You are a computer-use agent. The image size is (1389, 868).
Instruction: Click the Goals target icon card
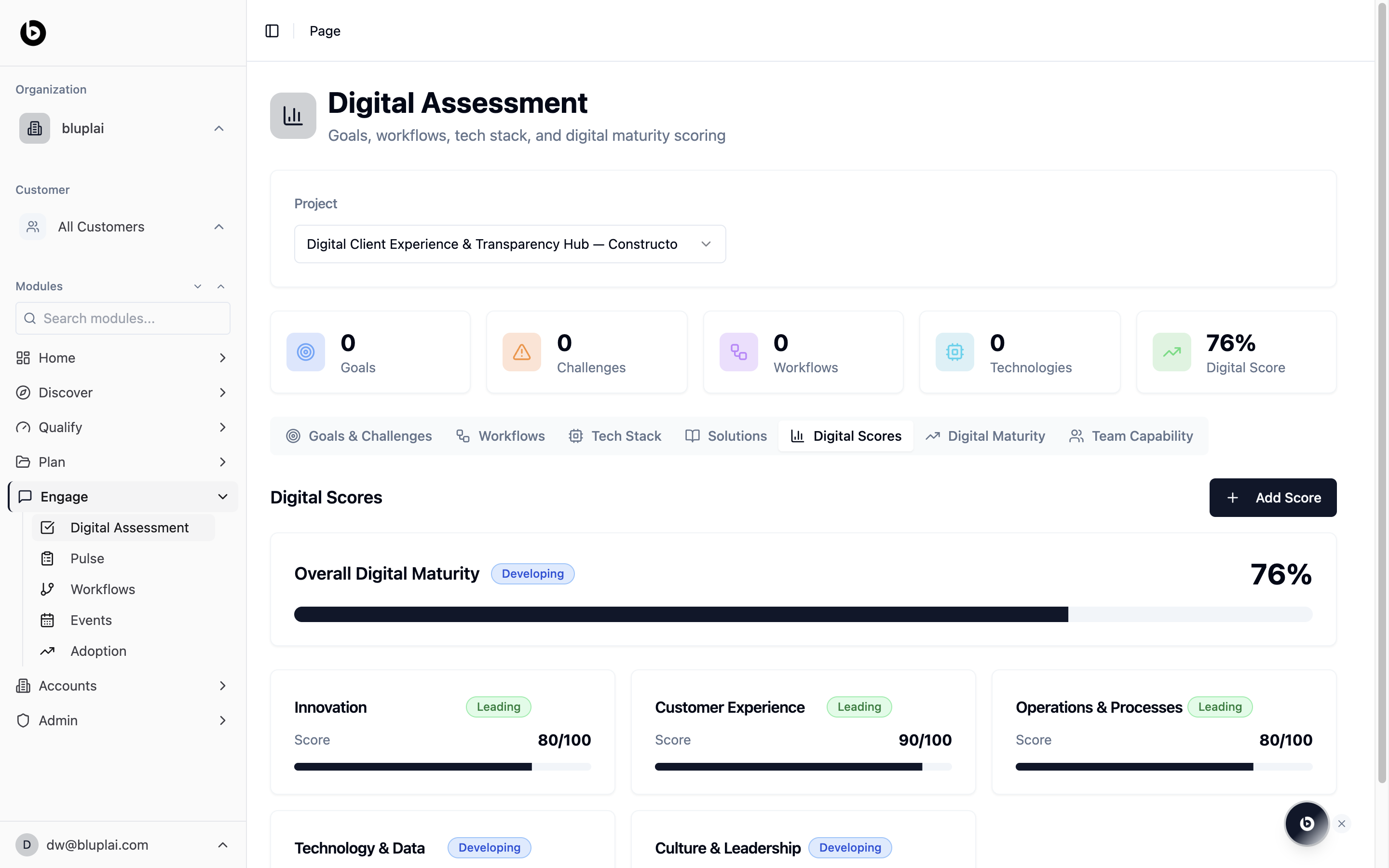[x=305, y=352]
